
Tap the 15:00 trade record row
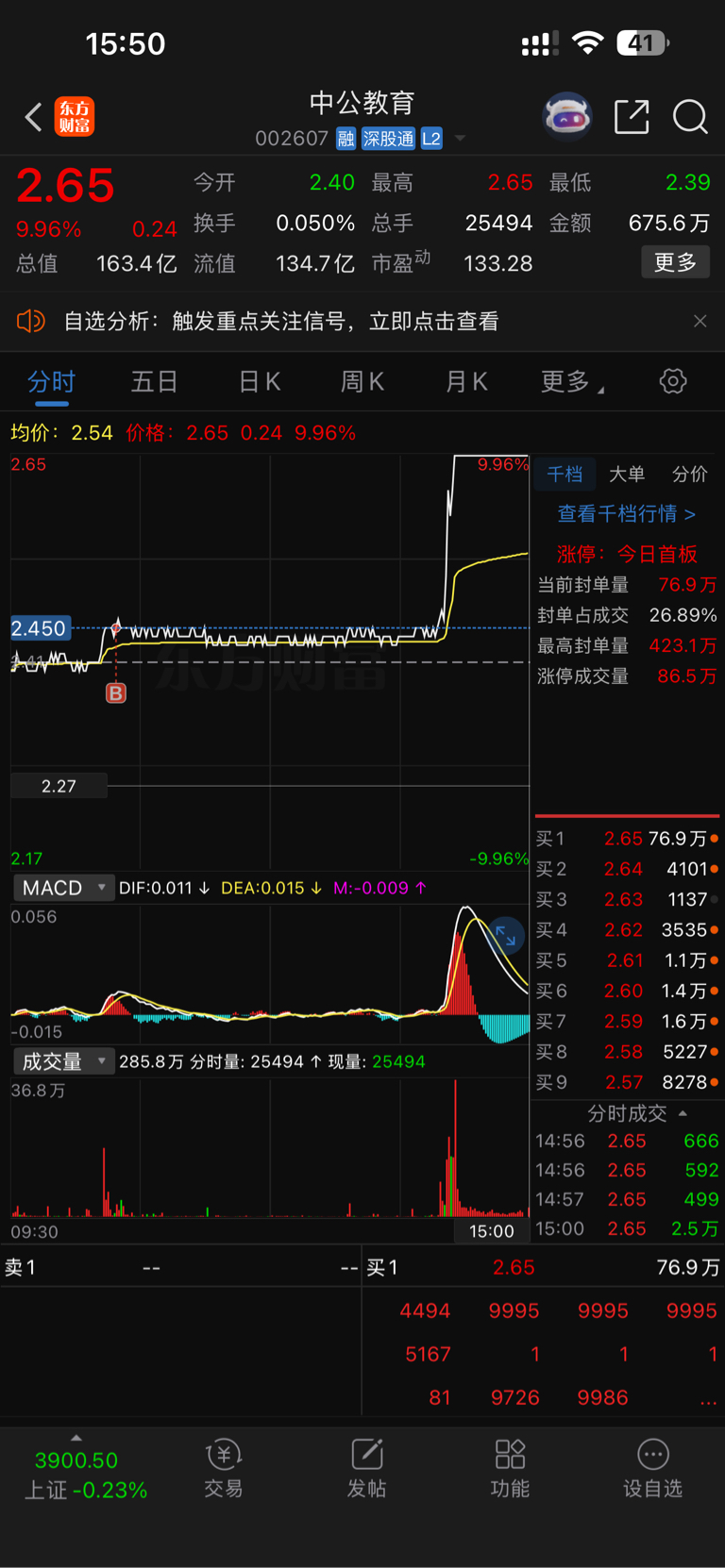pos(627,1228)
